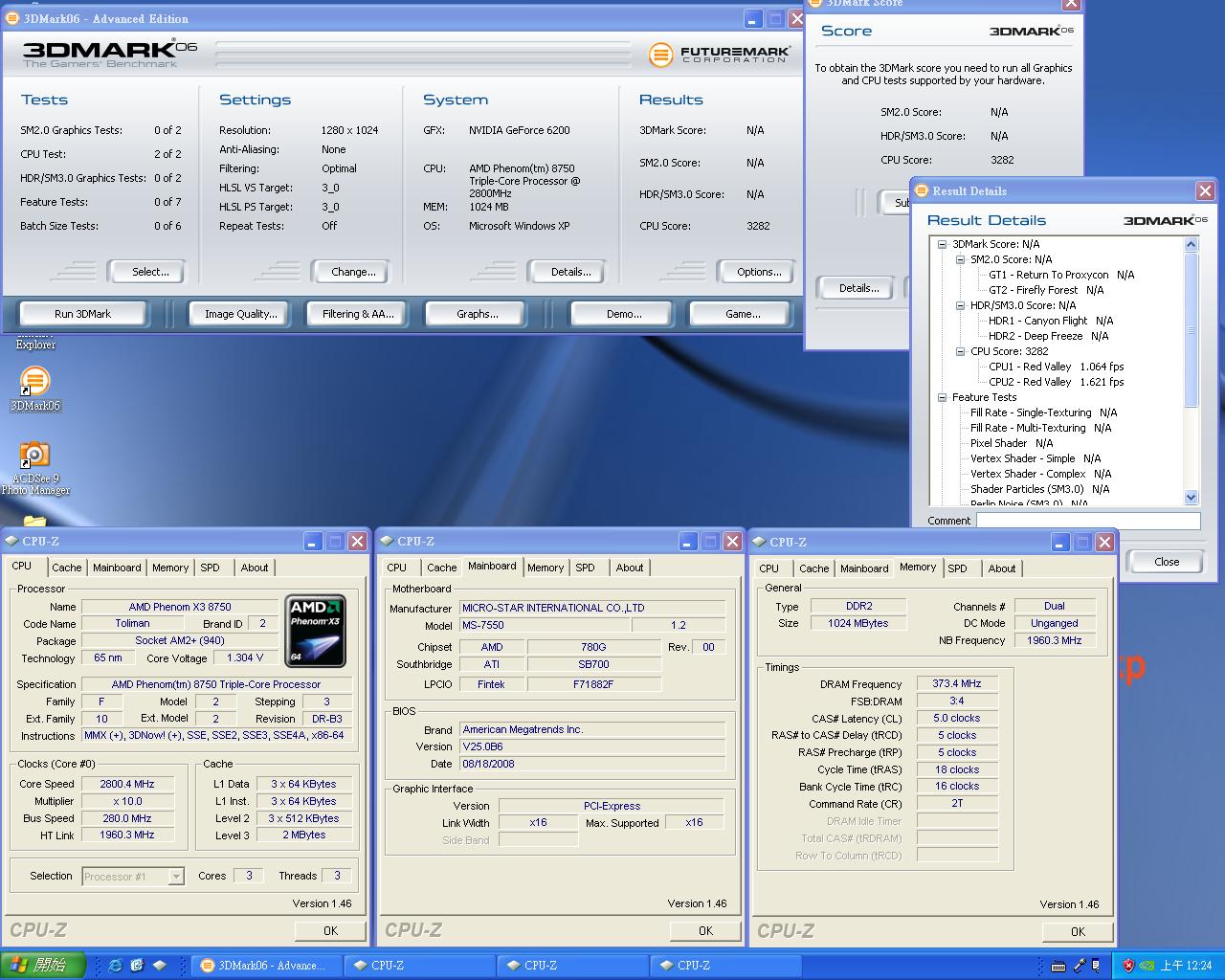This screenshot has height=980, width=1225.
Task: Click the keyboard input method tray icon
Action: tap(1057, 966)
